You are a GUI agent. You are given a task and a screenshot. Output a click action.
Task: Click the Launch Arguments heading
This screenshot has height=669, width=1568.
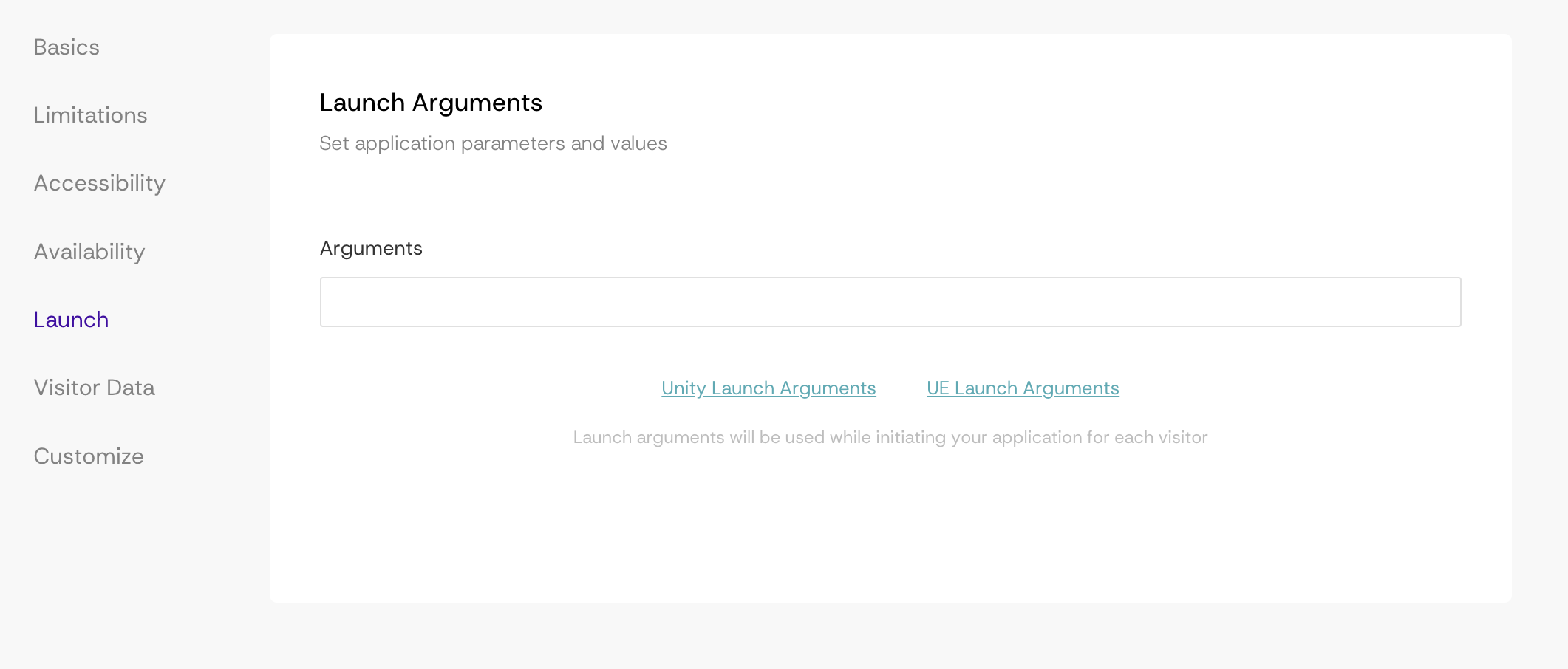coord(431,103)
